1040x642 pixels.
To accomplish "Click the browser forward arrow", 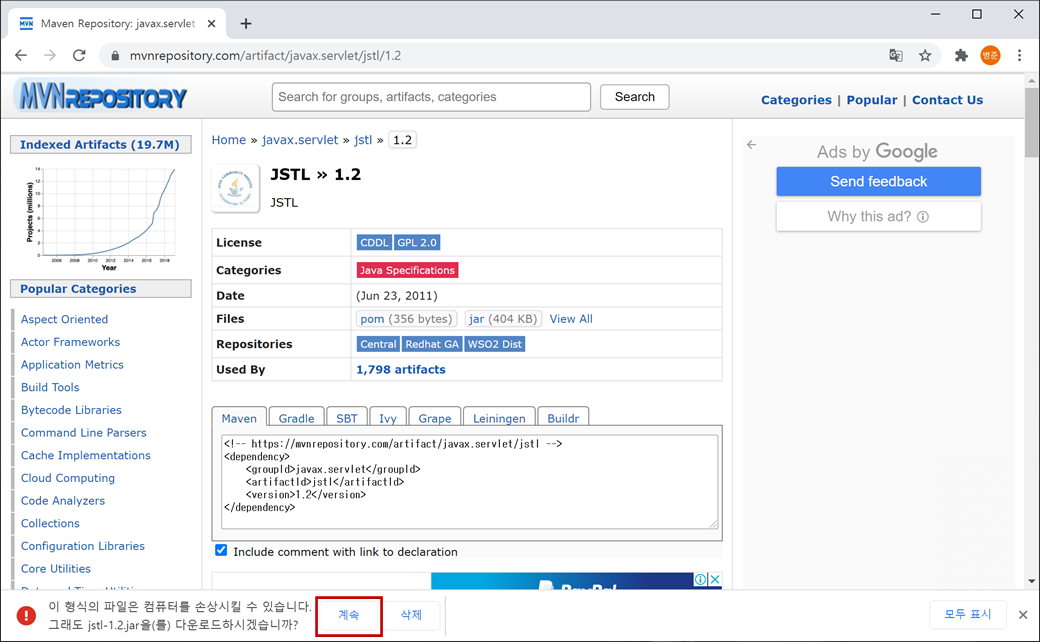I will pyautogui.click(x=50, y=56).
